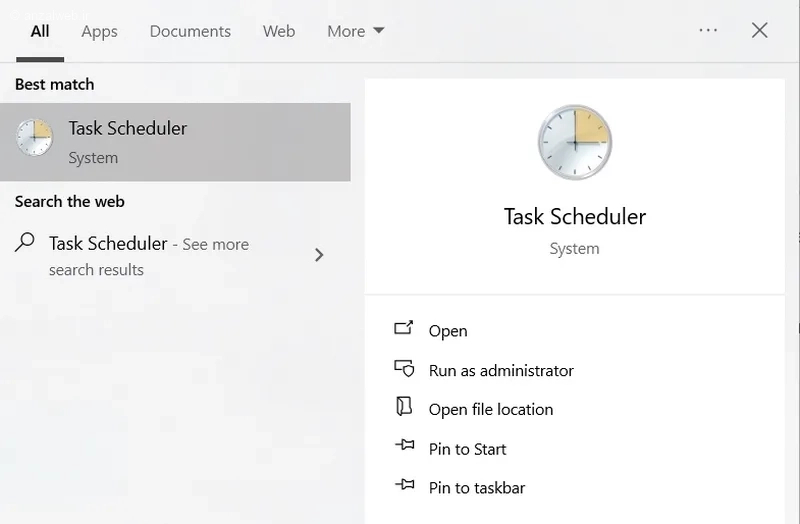Select the All tab
The width and height of the screenshot is (800, 524).
click(x=40, y=31)
